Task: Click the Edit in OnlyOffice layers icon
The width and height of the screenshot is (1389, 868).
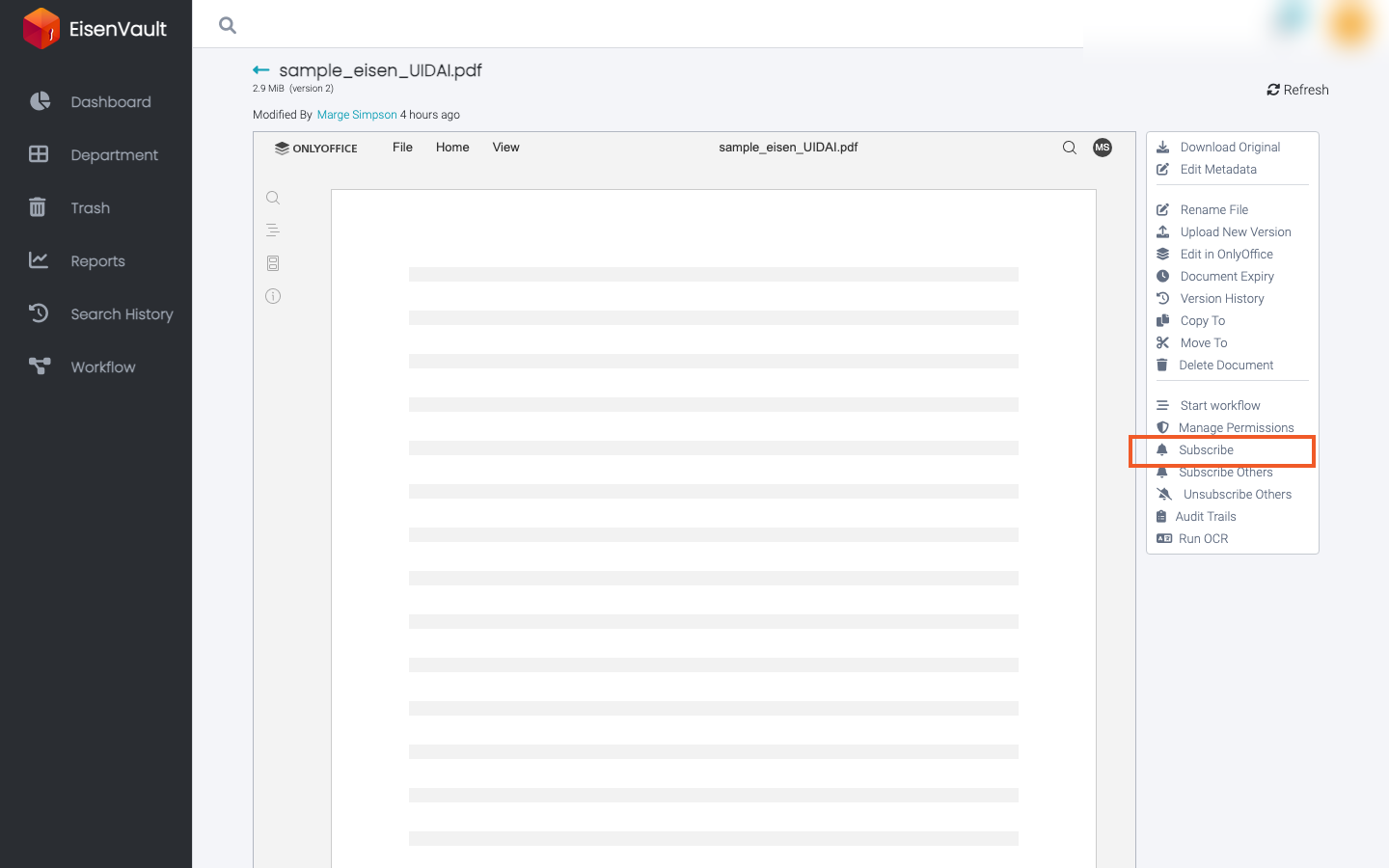Action: click(x=1163, y=254)
